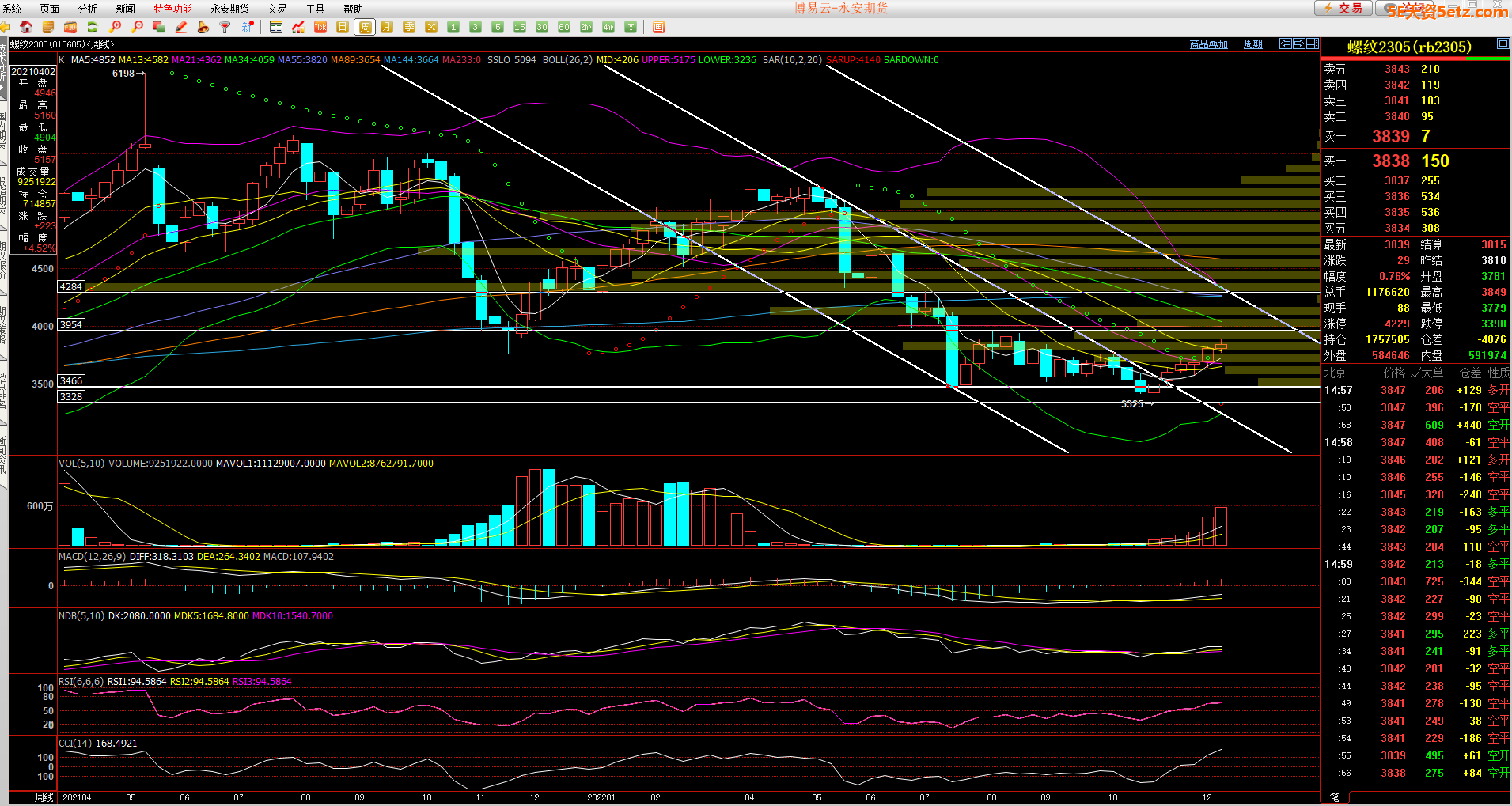1512x806 pixels.
Task: Open the 永安期货 menu
Action: point(229,9)
